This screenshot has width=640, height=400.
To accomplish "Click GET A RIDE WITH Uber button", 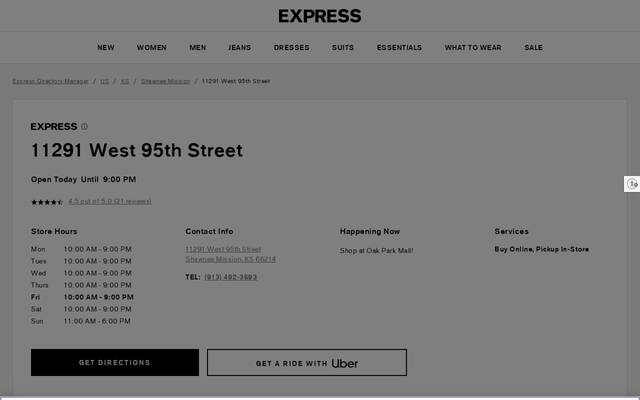I will click(307, 362).
